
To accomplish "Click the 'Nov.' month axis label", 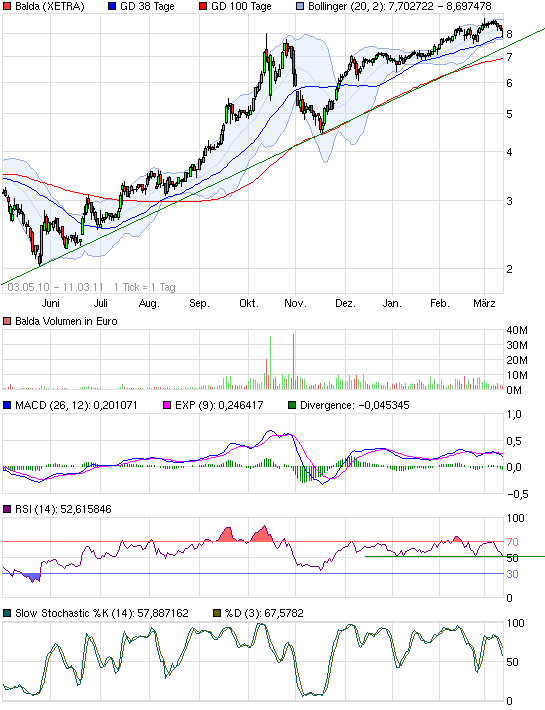I will click(295, 303).
